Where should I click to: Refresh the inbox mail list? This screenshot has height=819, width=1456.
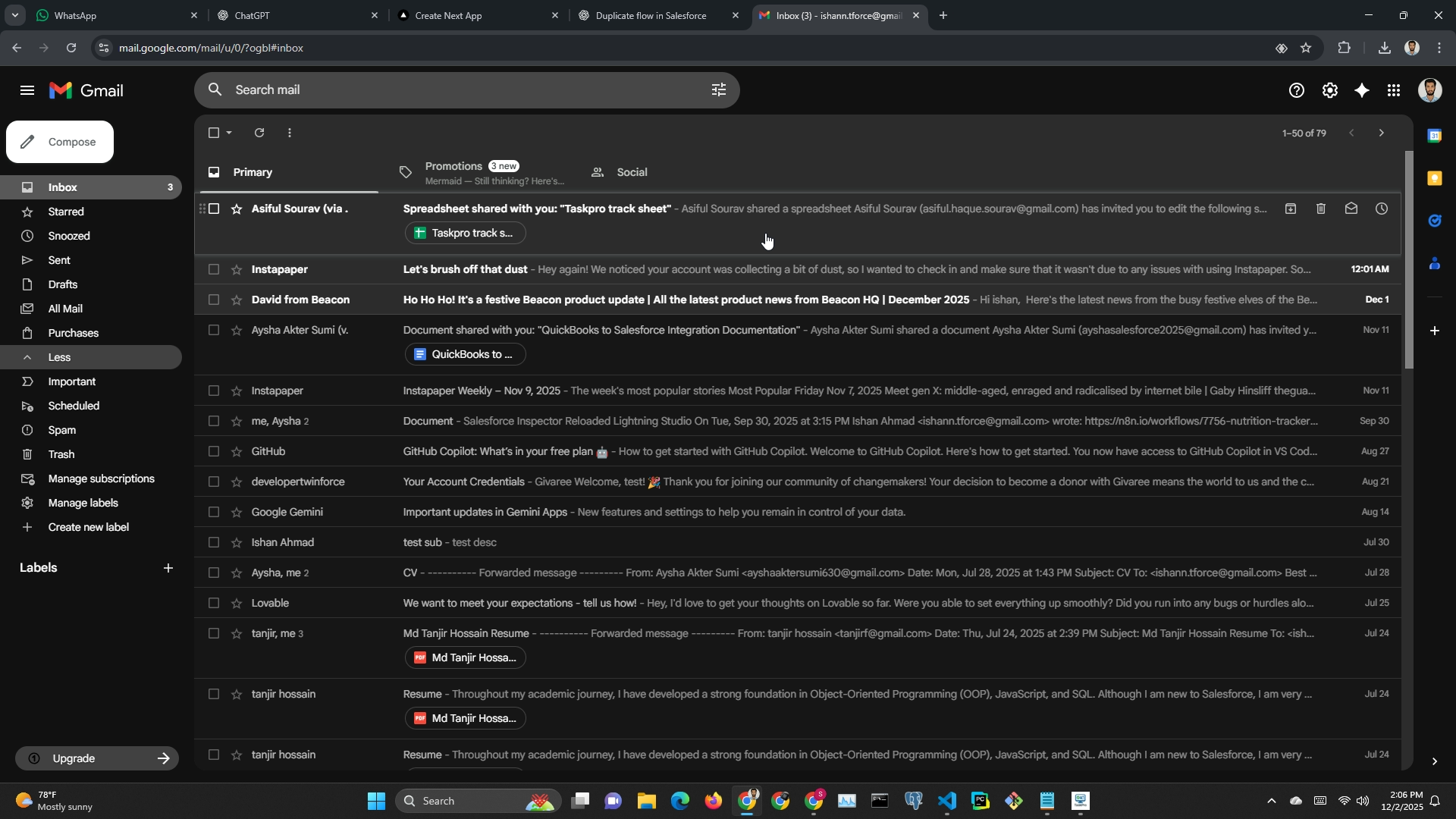click(x=259, y=133)
